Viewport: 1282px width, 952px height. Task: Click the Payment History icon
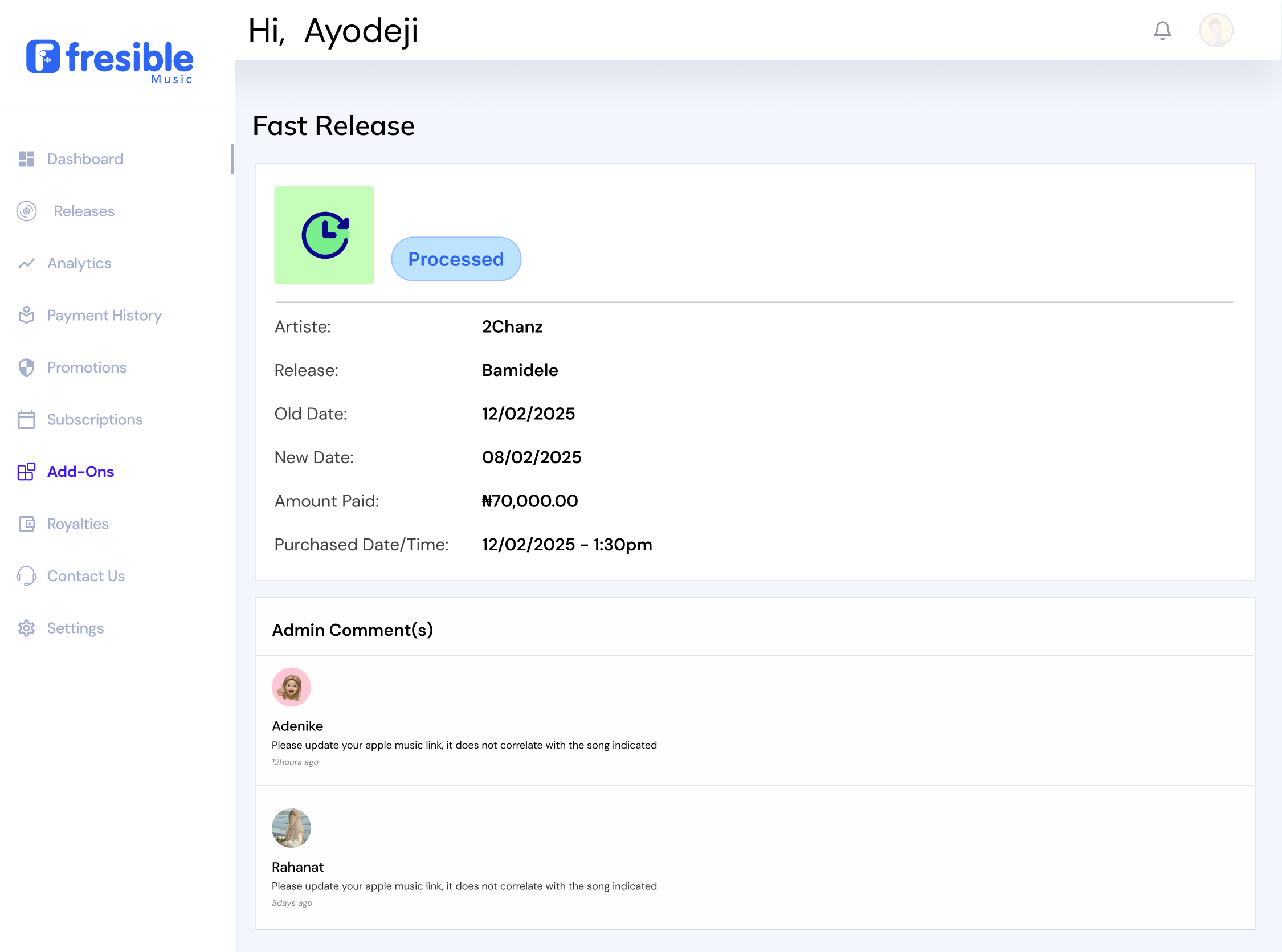pos(27,315)
